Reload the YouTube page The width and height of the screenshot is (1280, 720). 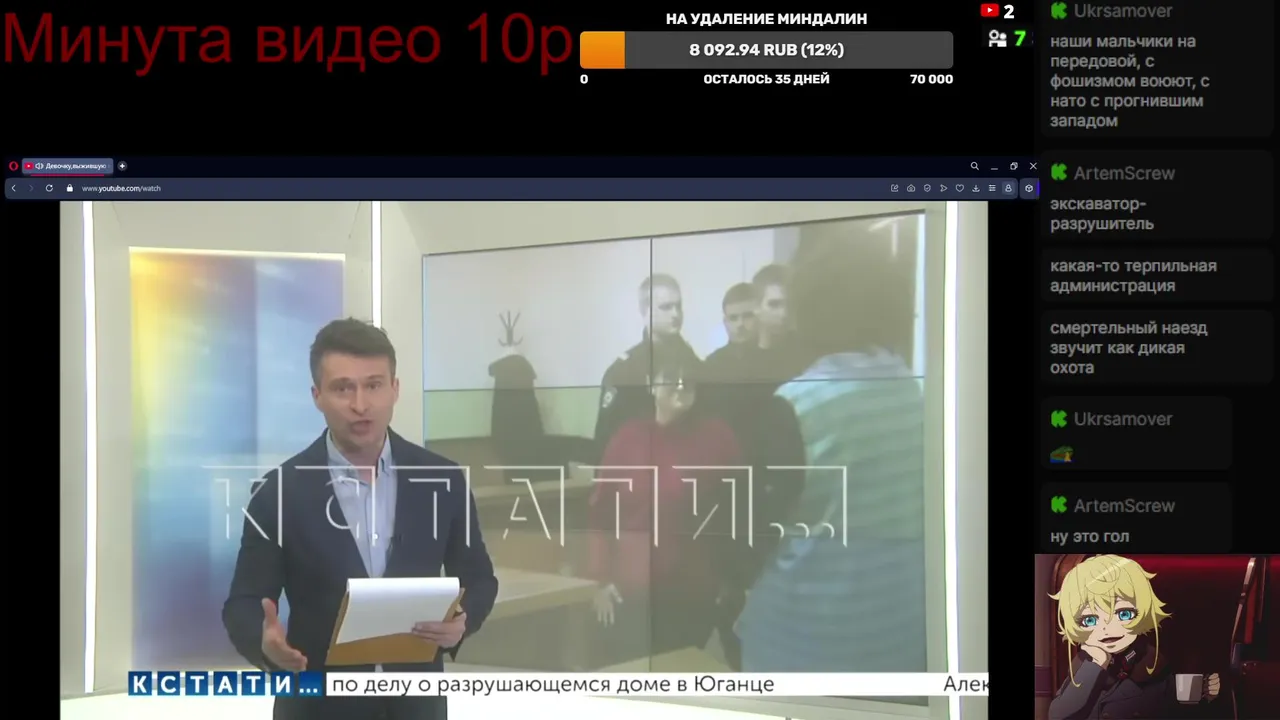click(x=49, y=188)
